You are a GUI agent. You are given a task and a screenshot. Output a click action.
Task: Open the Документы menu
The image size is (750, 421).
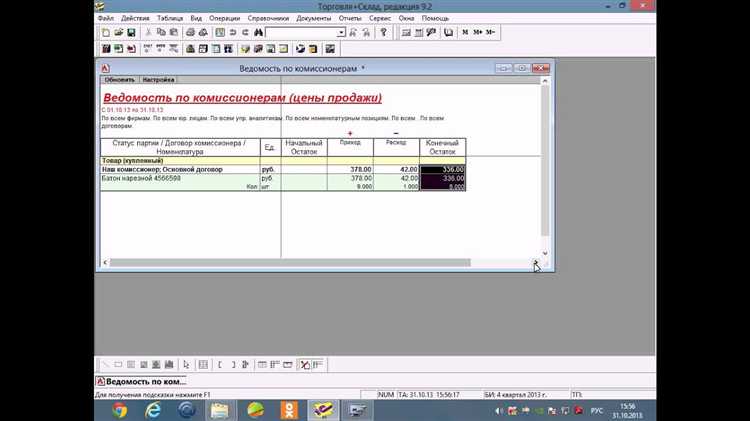[313, 18]
